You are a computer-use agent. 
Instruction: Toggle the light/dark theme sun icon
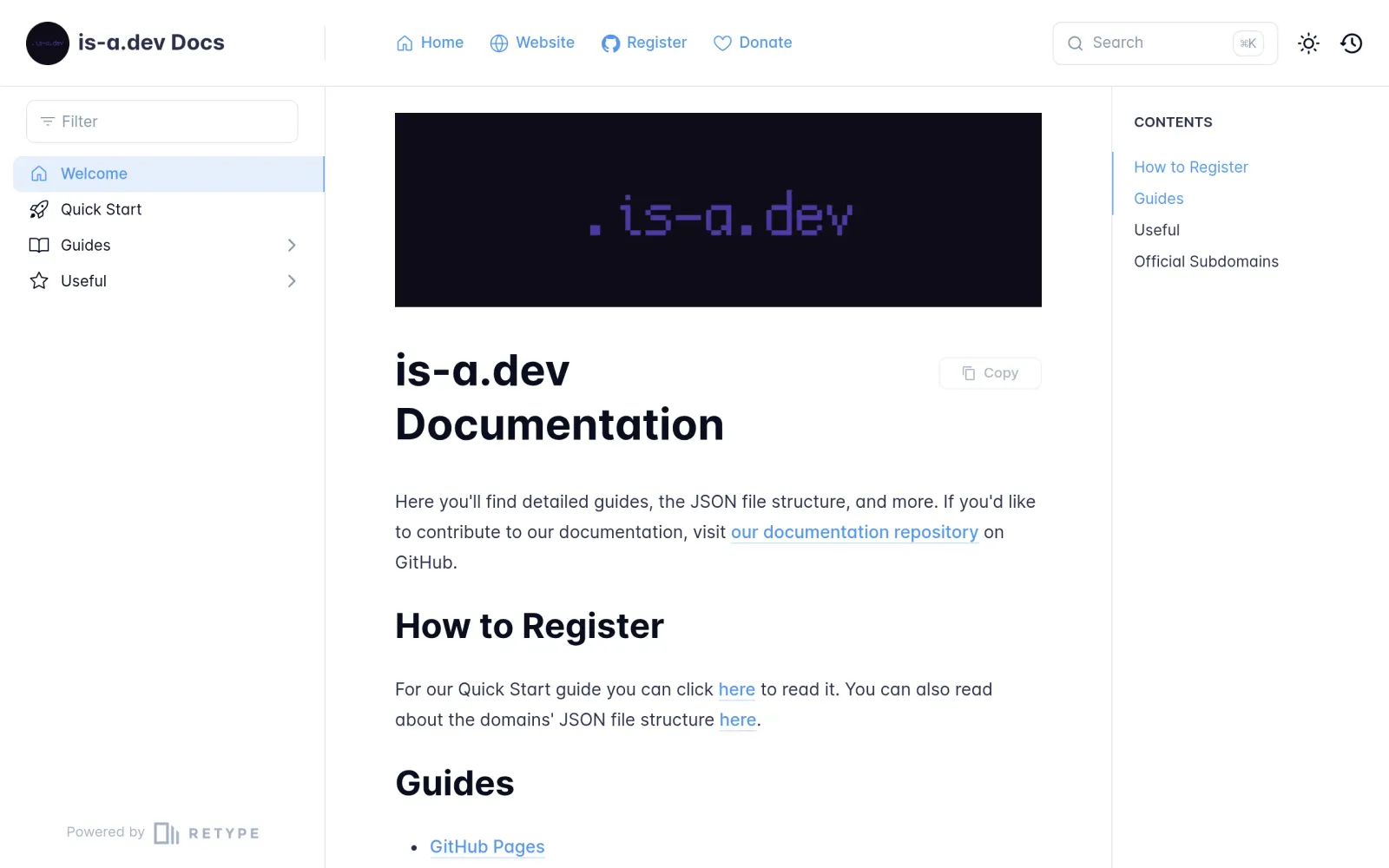[1308, 43]
